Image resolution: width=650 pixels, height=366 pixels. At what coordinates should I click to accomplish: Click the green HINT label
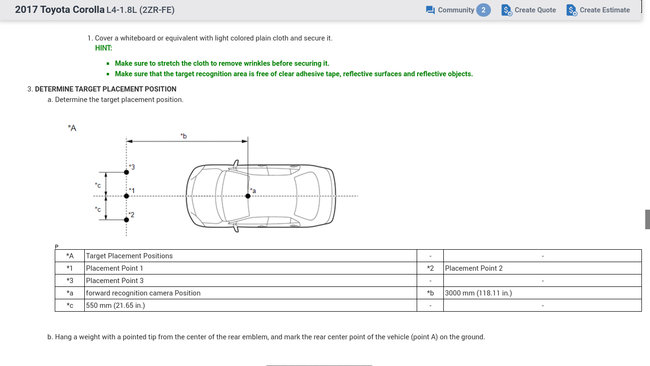(x=104, y=48)
